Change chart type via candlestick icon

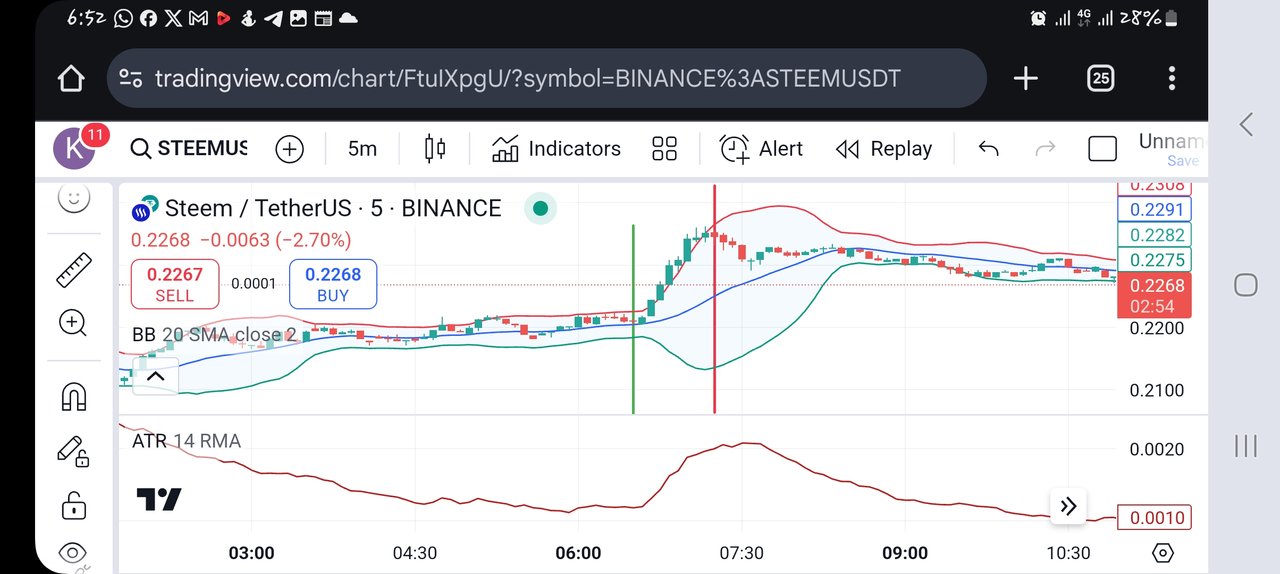pos(435,149)
